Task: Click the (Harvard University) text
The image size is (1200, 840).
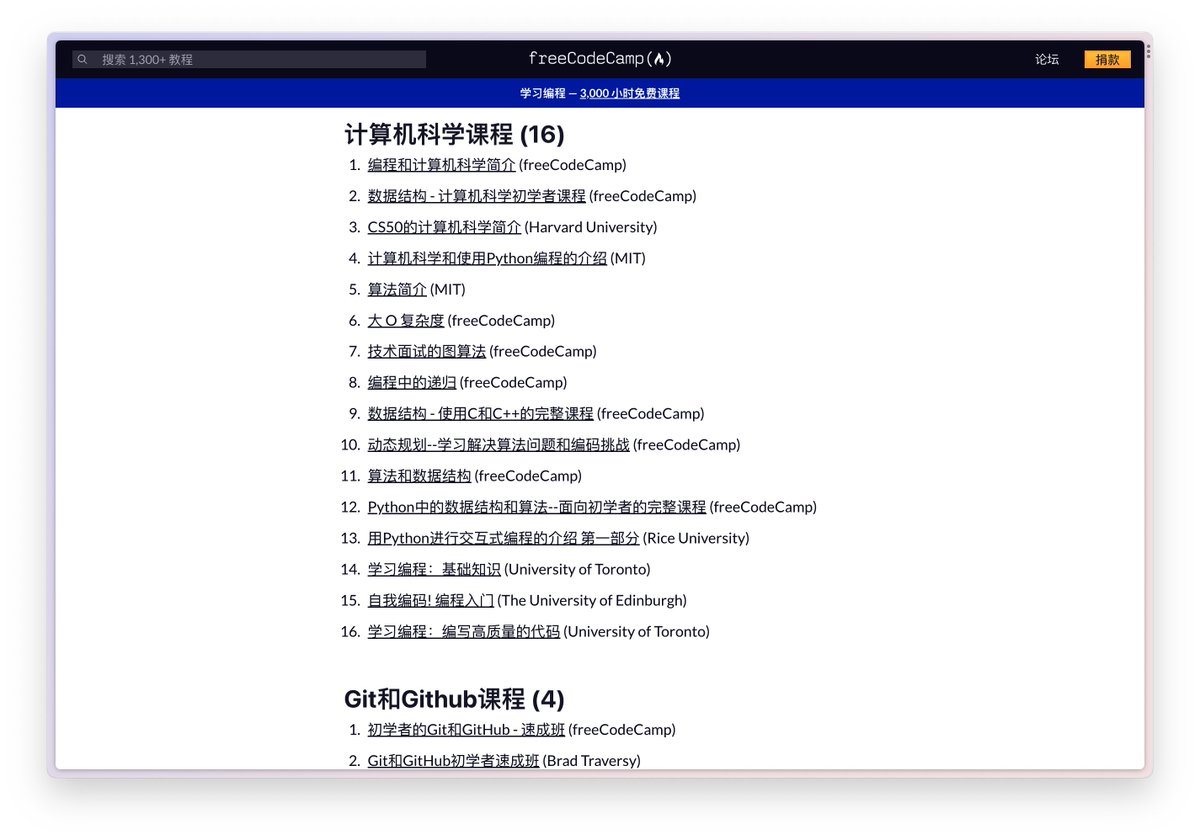Action: (591, 227)
